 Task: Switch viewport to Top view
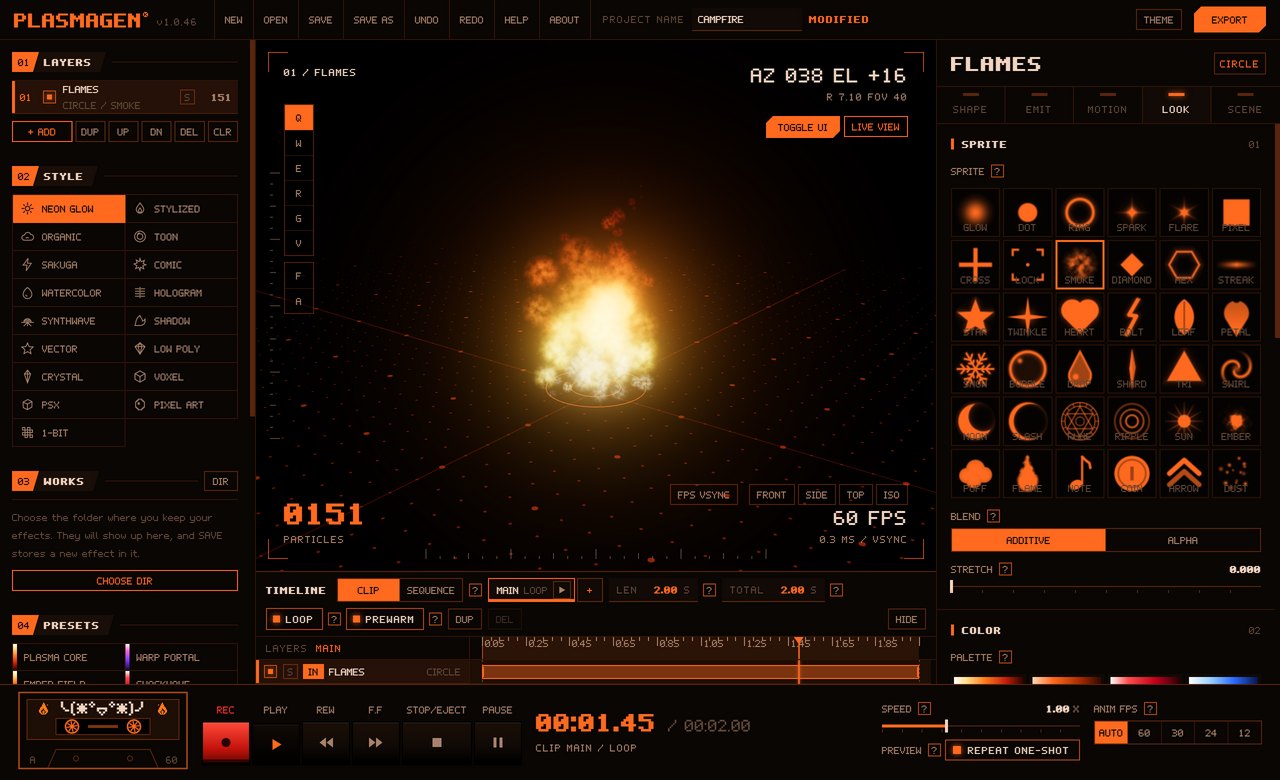[x=855, y=495]
